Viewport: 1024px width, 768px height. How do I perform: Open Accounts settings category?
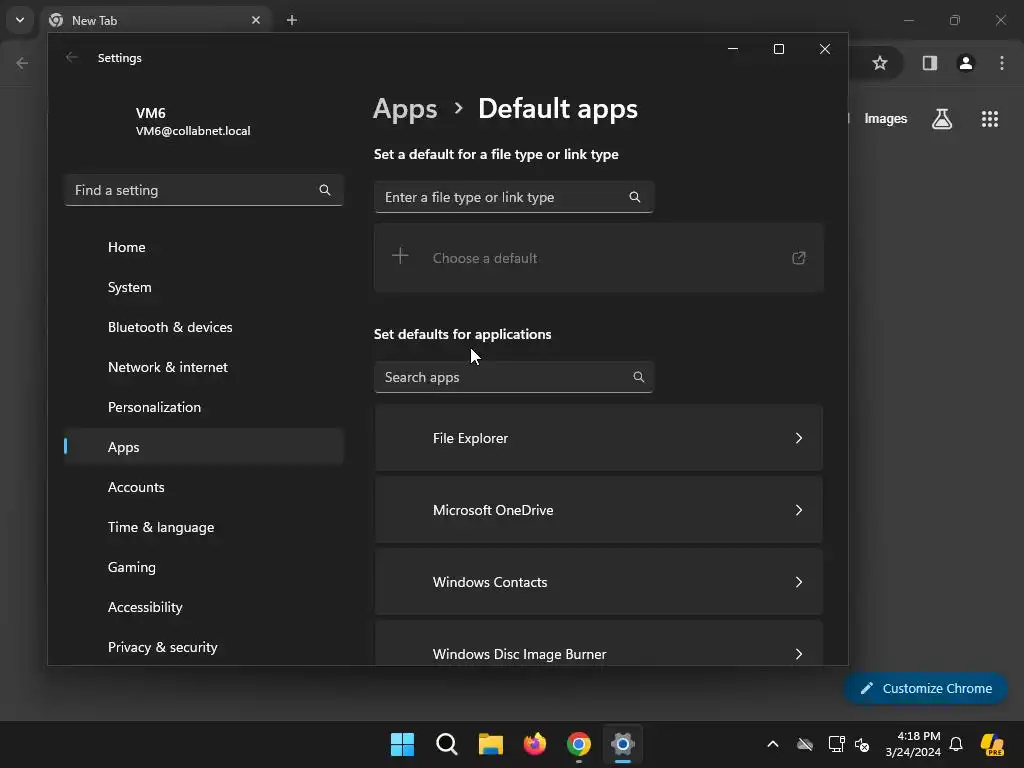[x=204, y=487]
